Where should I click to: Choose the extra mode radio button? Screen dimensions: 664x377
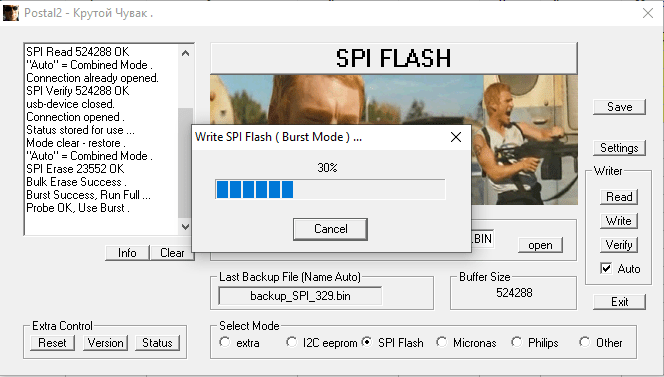tap(225, 342)
